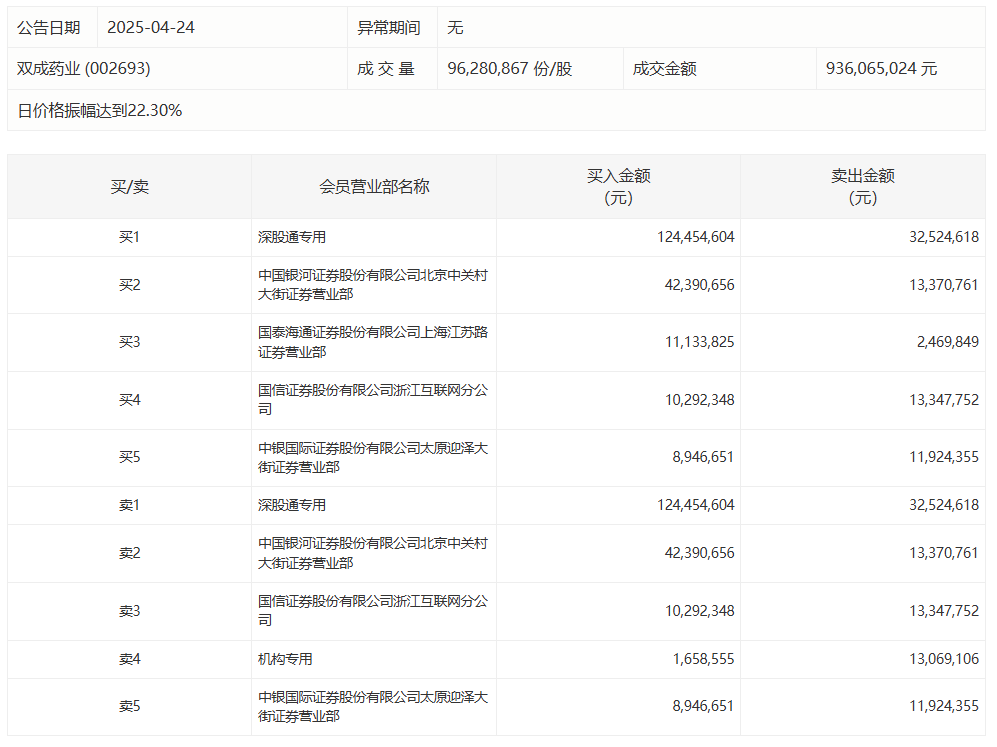Select the 买3 row label
997x747 pixels.
[x=129, y=342]
